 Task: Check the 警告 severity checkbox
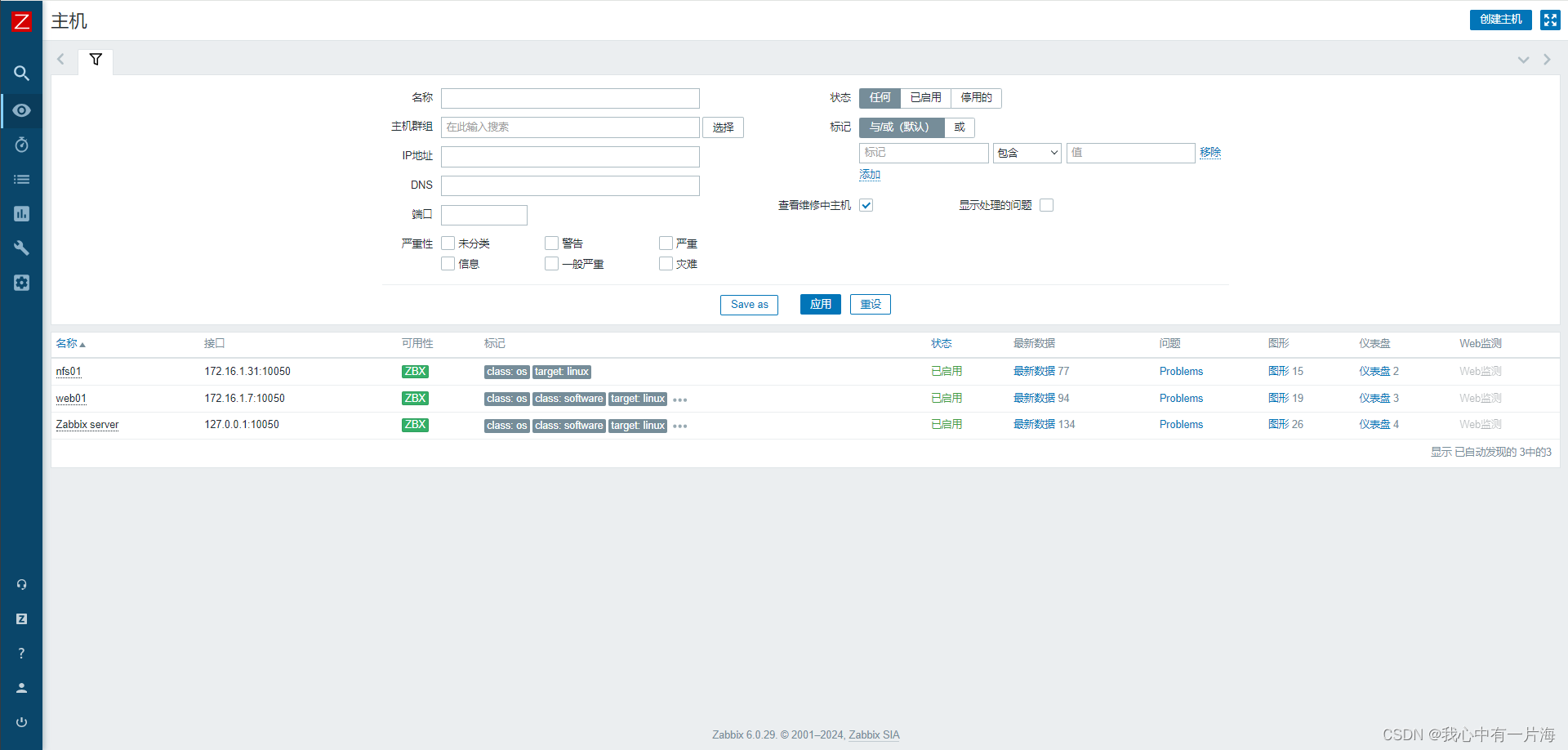(551, 243)
